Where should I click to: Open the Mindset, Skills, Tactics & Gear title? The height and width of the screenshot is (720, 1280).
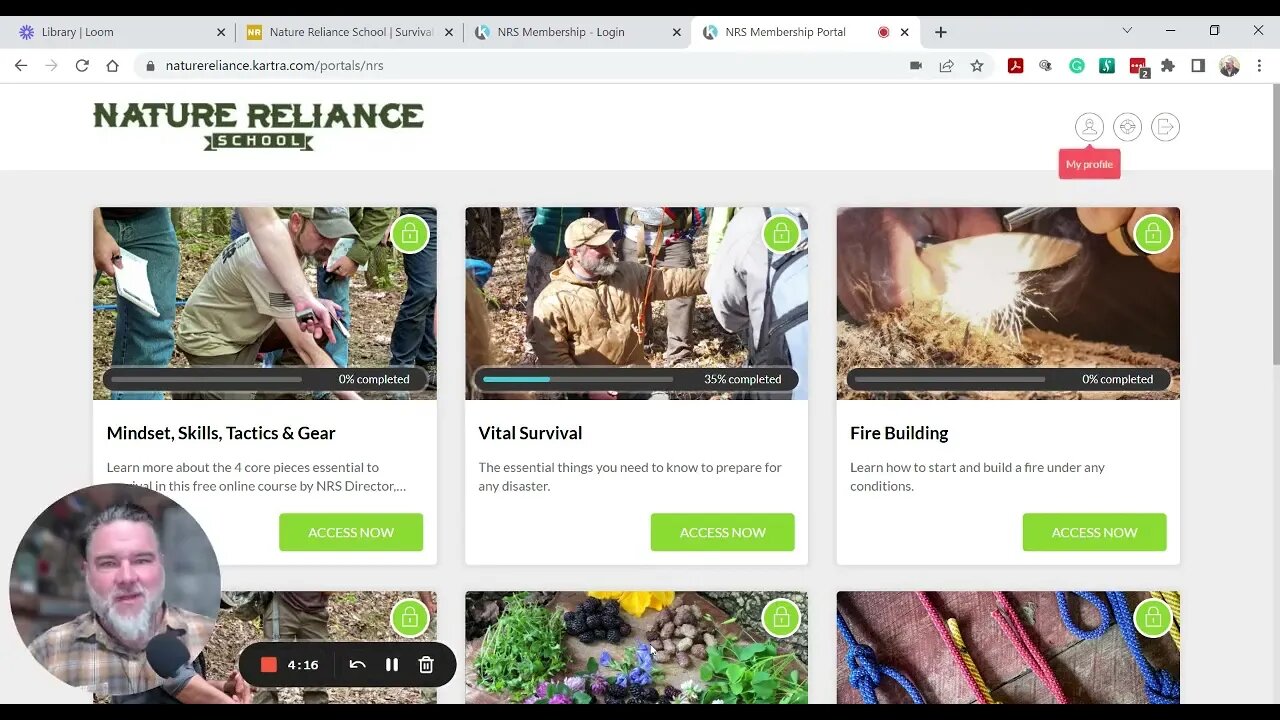click(x=221, y=433)
